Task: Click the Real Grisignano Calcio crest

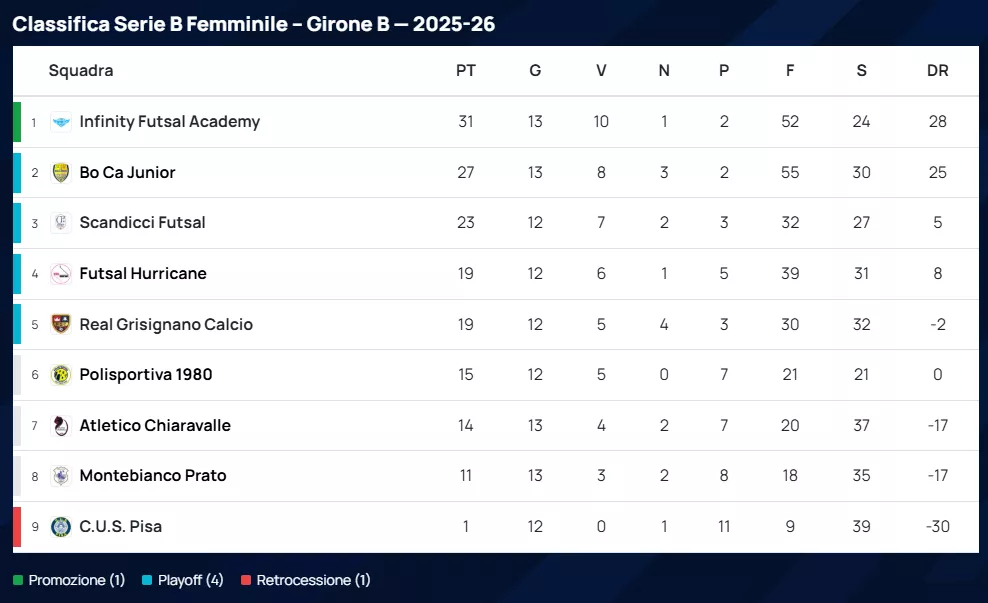Action: 61,324
